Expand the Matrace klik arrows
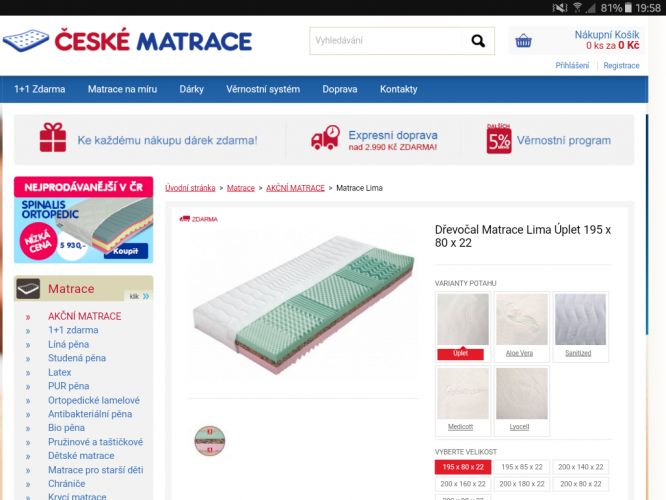 146,296
